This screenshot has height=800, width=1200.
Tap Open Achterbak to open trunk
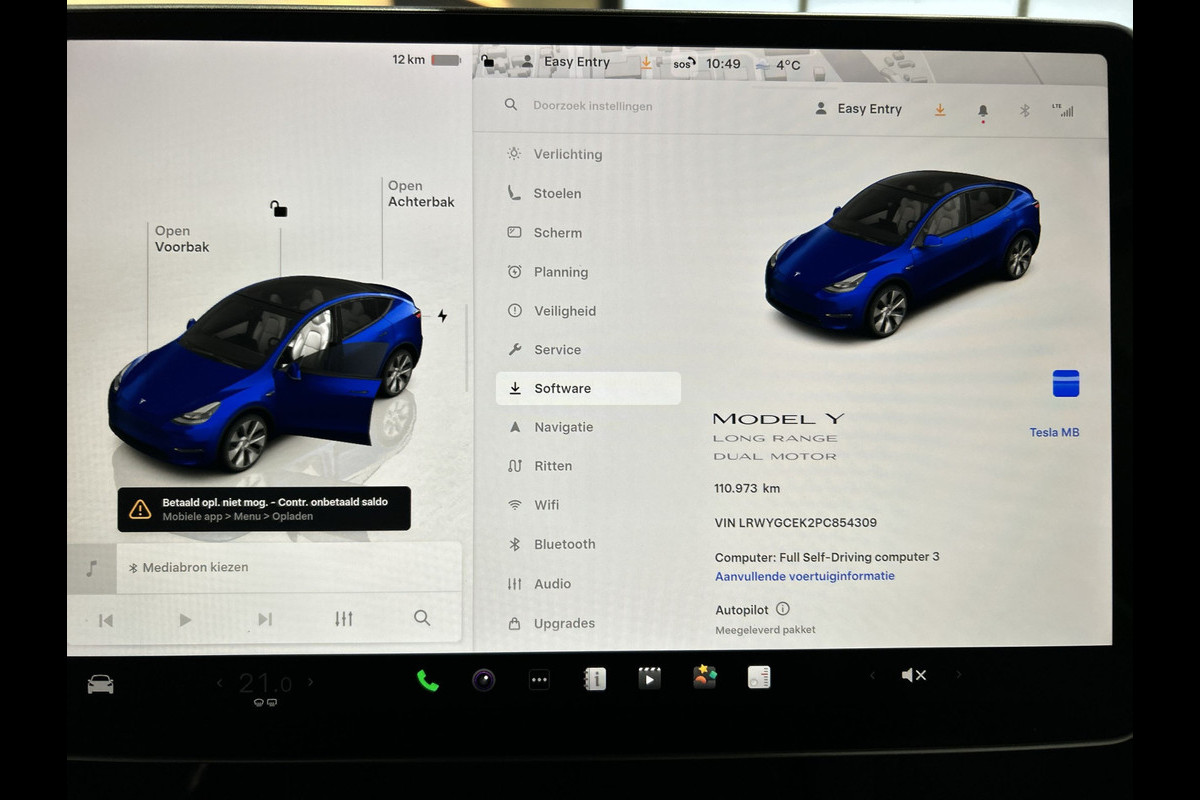[420, 194]
